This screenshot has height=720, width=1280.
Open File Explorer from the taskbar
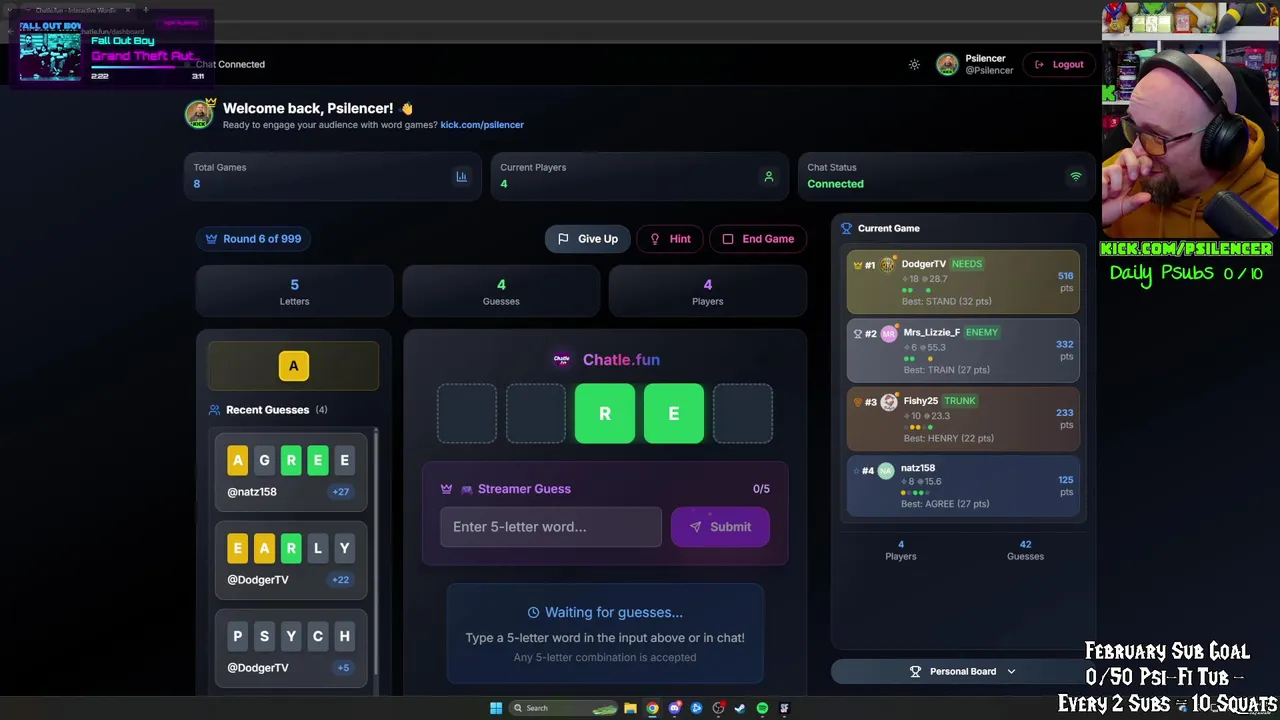pos(630,708)
